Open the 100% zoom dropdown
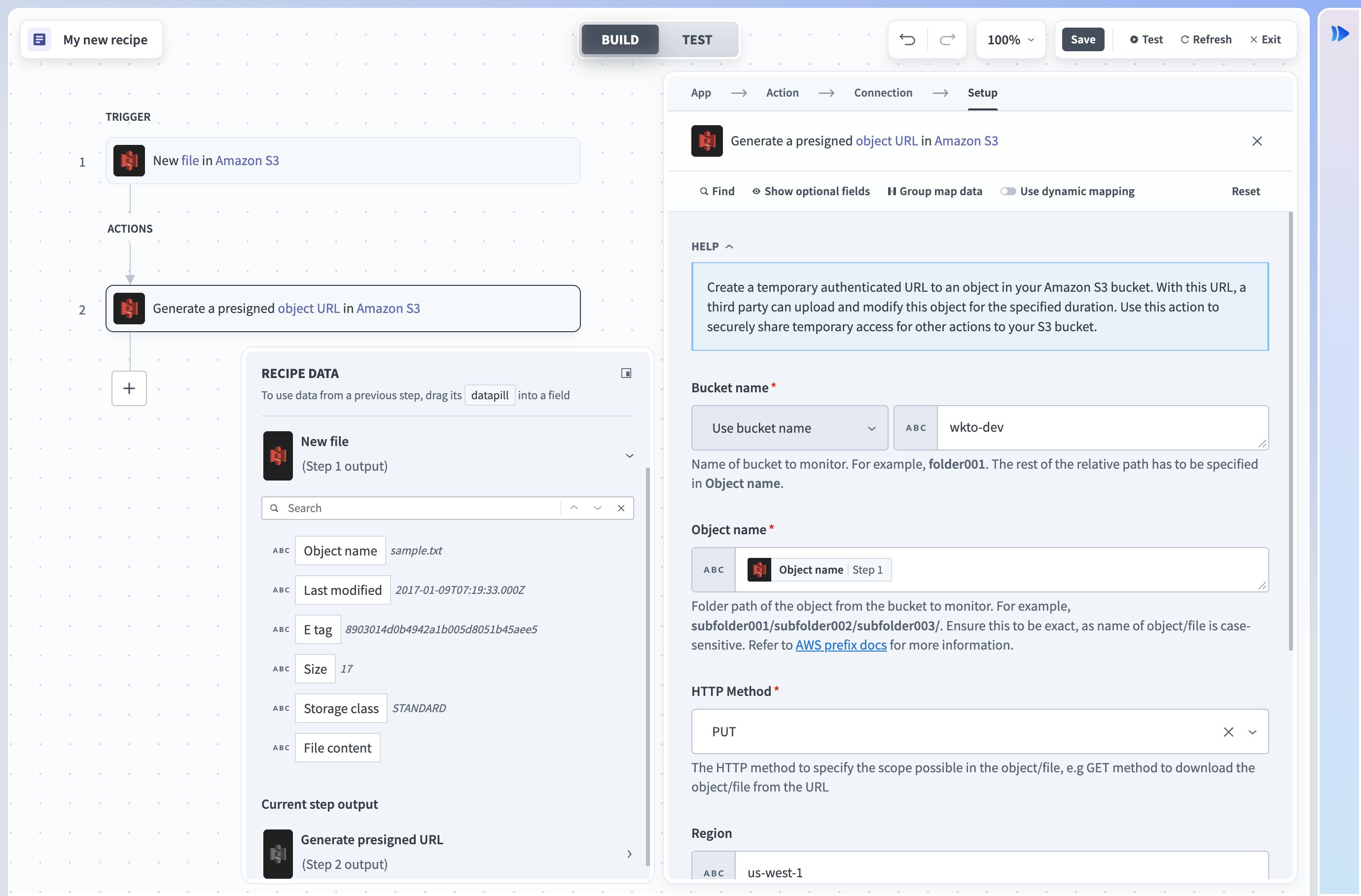The height and width of the screenshot is (896, 1361). pos(1010,39)
